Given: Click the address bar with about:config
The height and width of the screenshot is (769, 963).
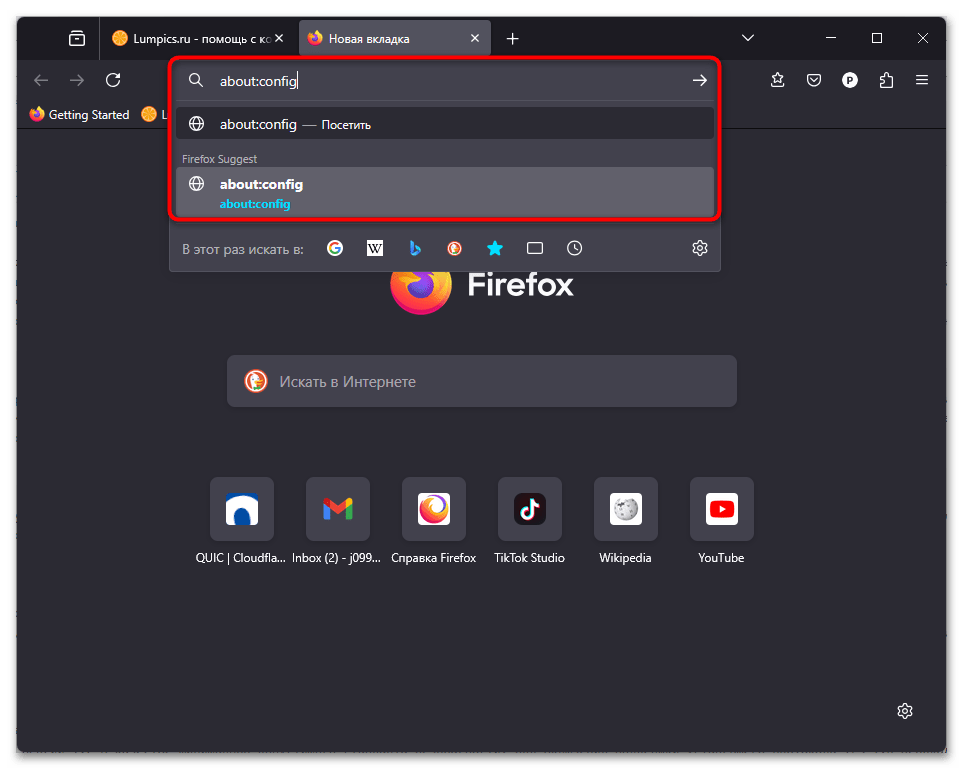Looking at the screenshot, I should tap(445, 80).
